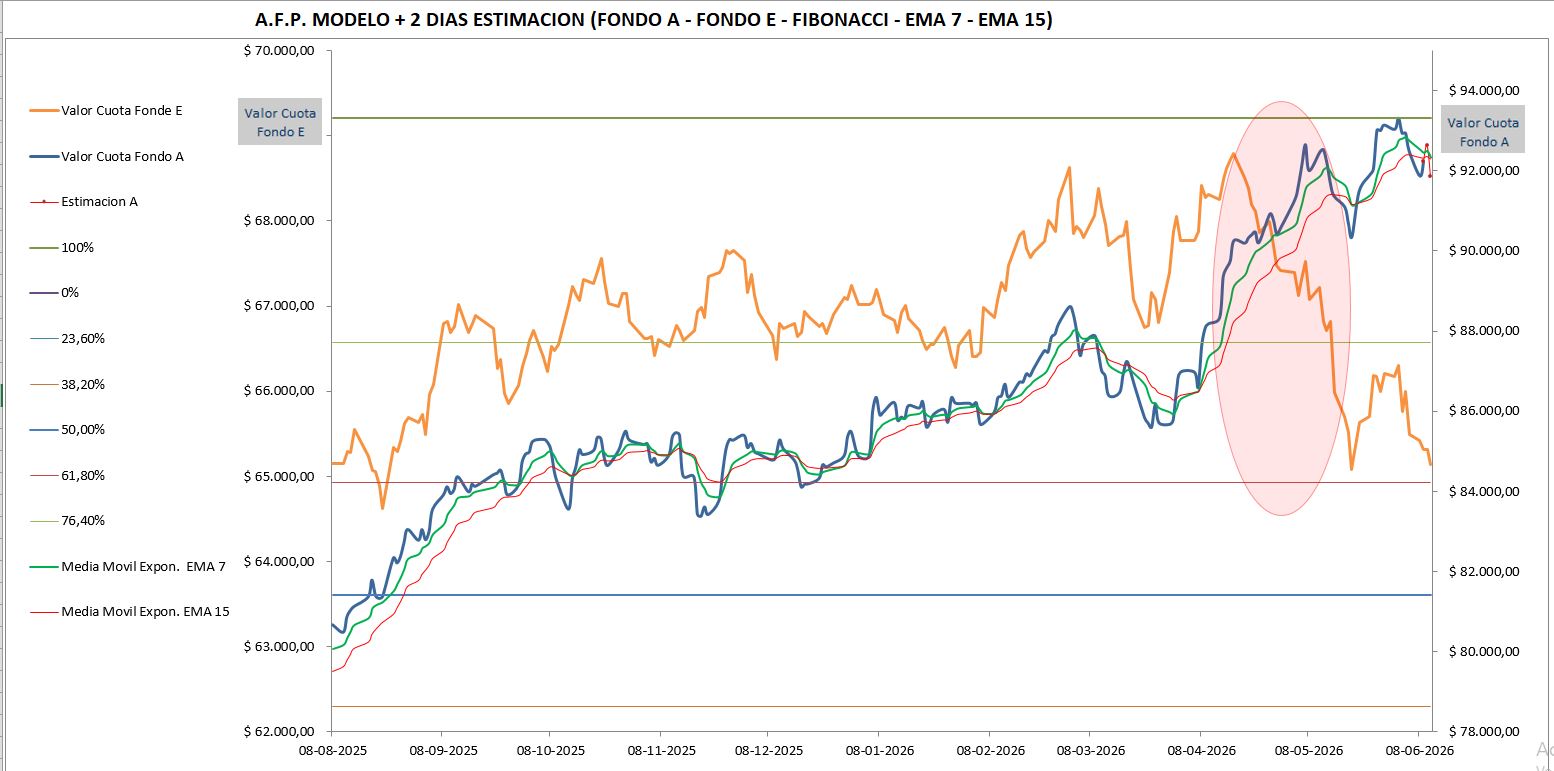This screenshot has height=771, width=1554.
Task: Click date label 08-08-2025
Action: tap(331, 750)
